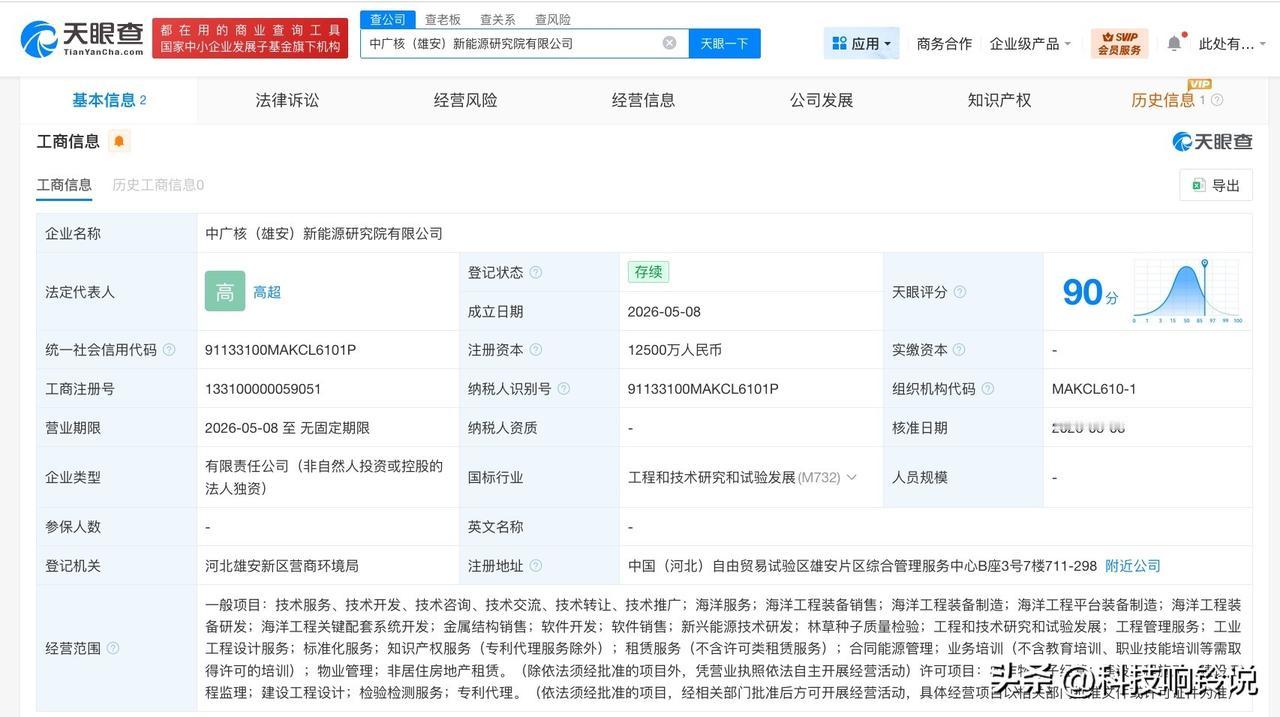Open legal representative 高超 link

267,292
